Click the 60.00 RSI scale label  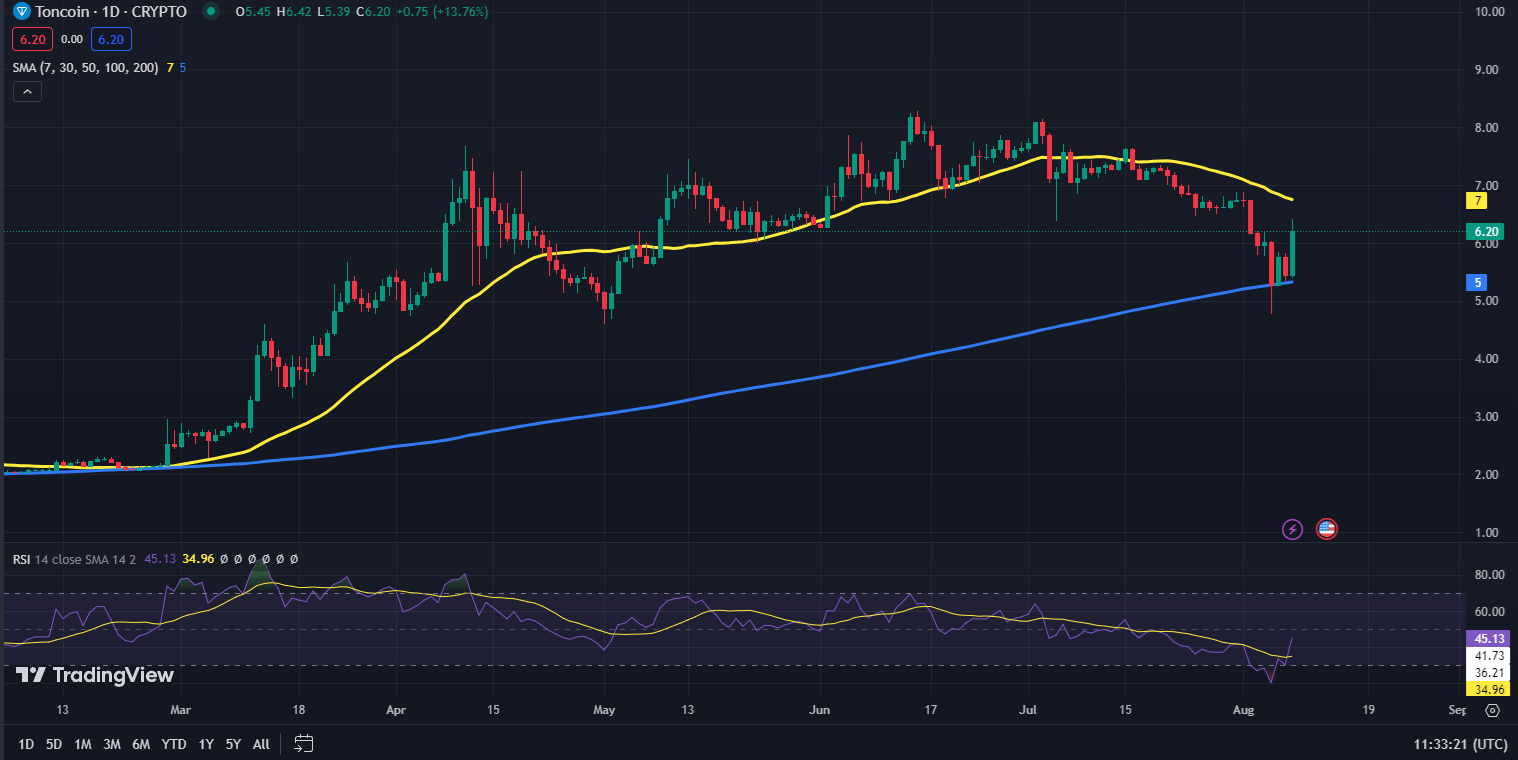click(x=1488, y=612)
